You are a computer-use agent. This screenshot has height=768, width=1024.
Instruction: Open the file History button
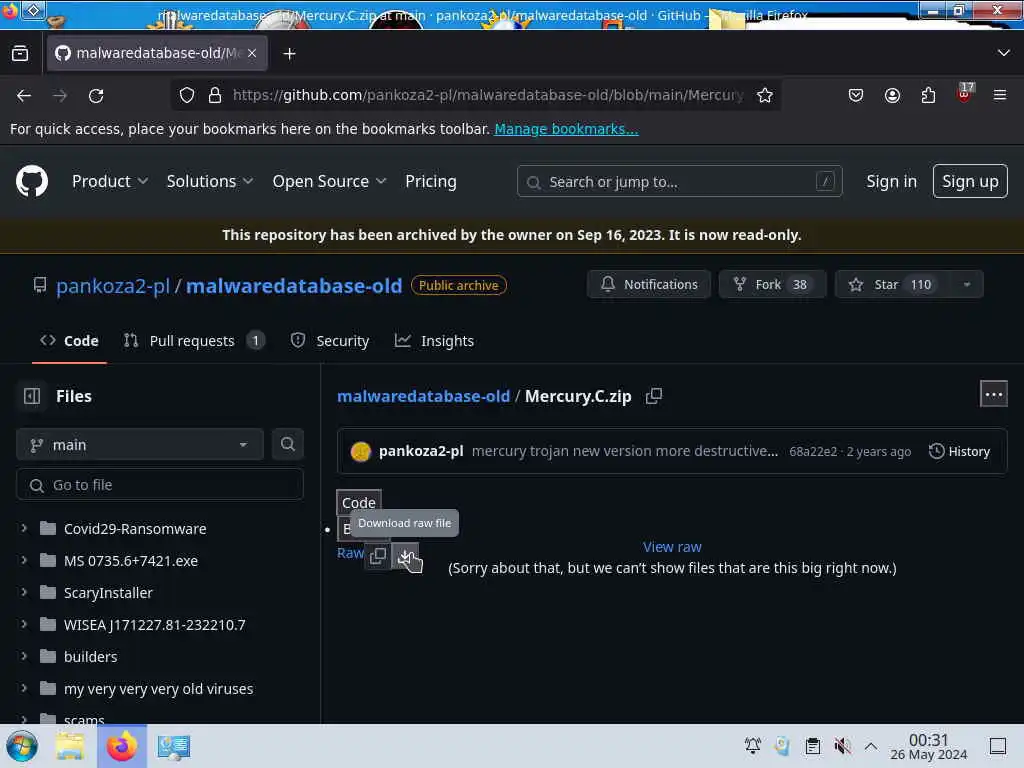[x=959, y=451]
